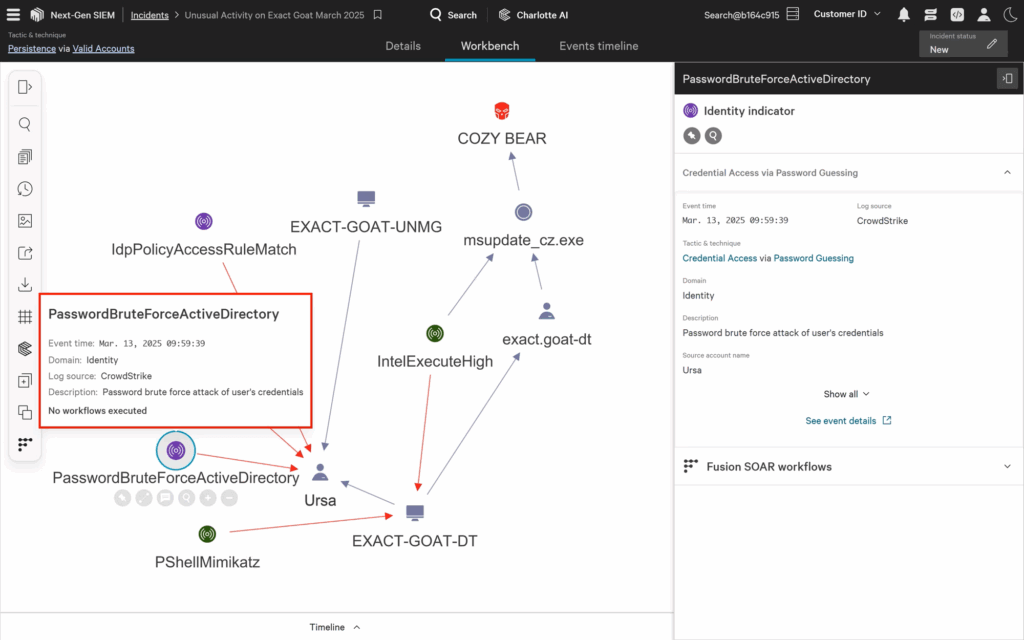This screenshot has height=640, width=1024.
Task: Click the search action under selected node
Action: click(x=187, y=498)
